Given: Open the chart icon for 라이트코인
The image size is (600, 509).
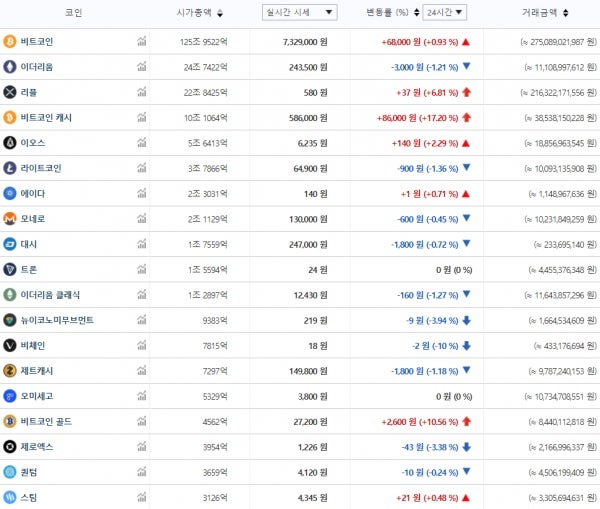Looking at the screenshot, I should 142,167.
